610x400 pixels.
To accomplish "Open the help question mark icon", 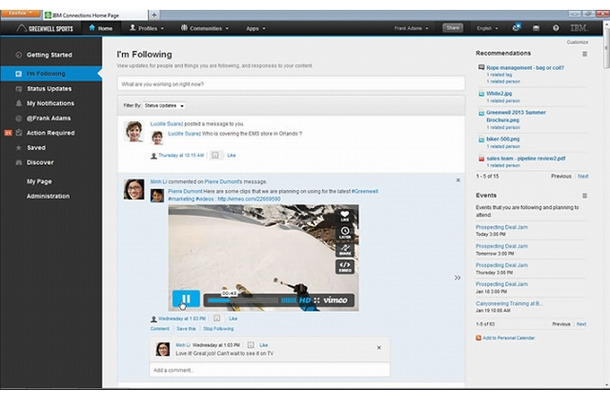I will click(x=556, y=28).
